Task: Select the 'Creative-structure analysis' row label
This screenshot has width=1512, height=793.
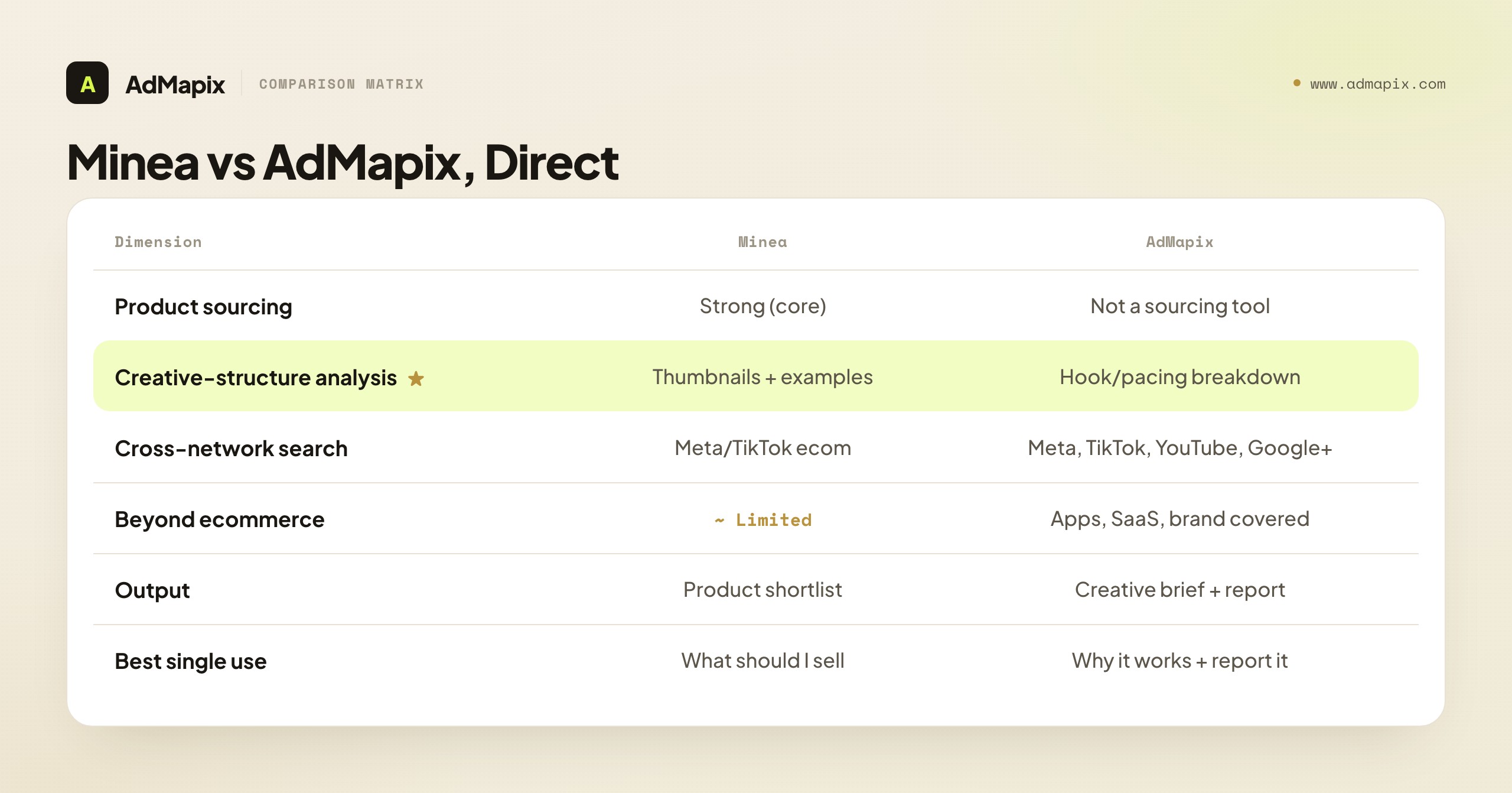Action: 256,378
